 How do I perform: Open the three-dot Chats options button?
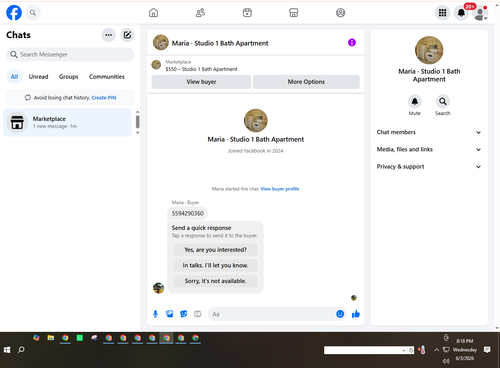[109, 35]
